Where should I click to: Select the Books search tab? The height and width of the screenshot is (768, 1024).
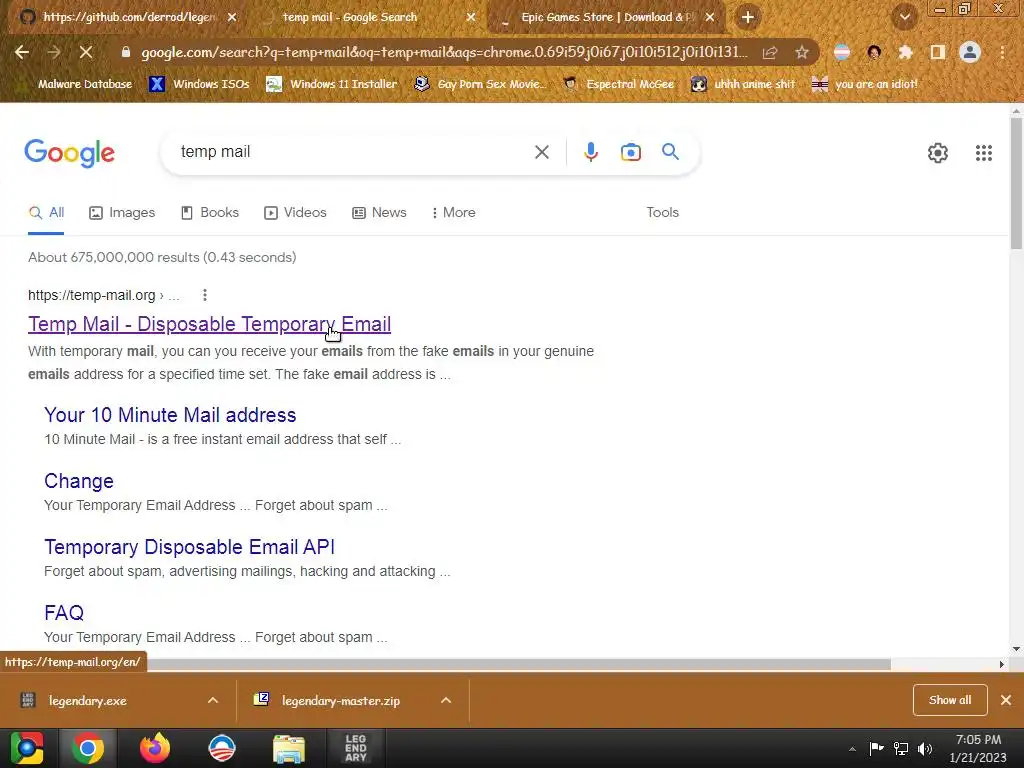coord(210,212)
